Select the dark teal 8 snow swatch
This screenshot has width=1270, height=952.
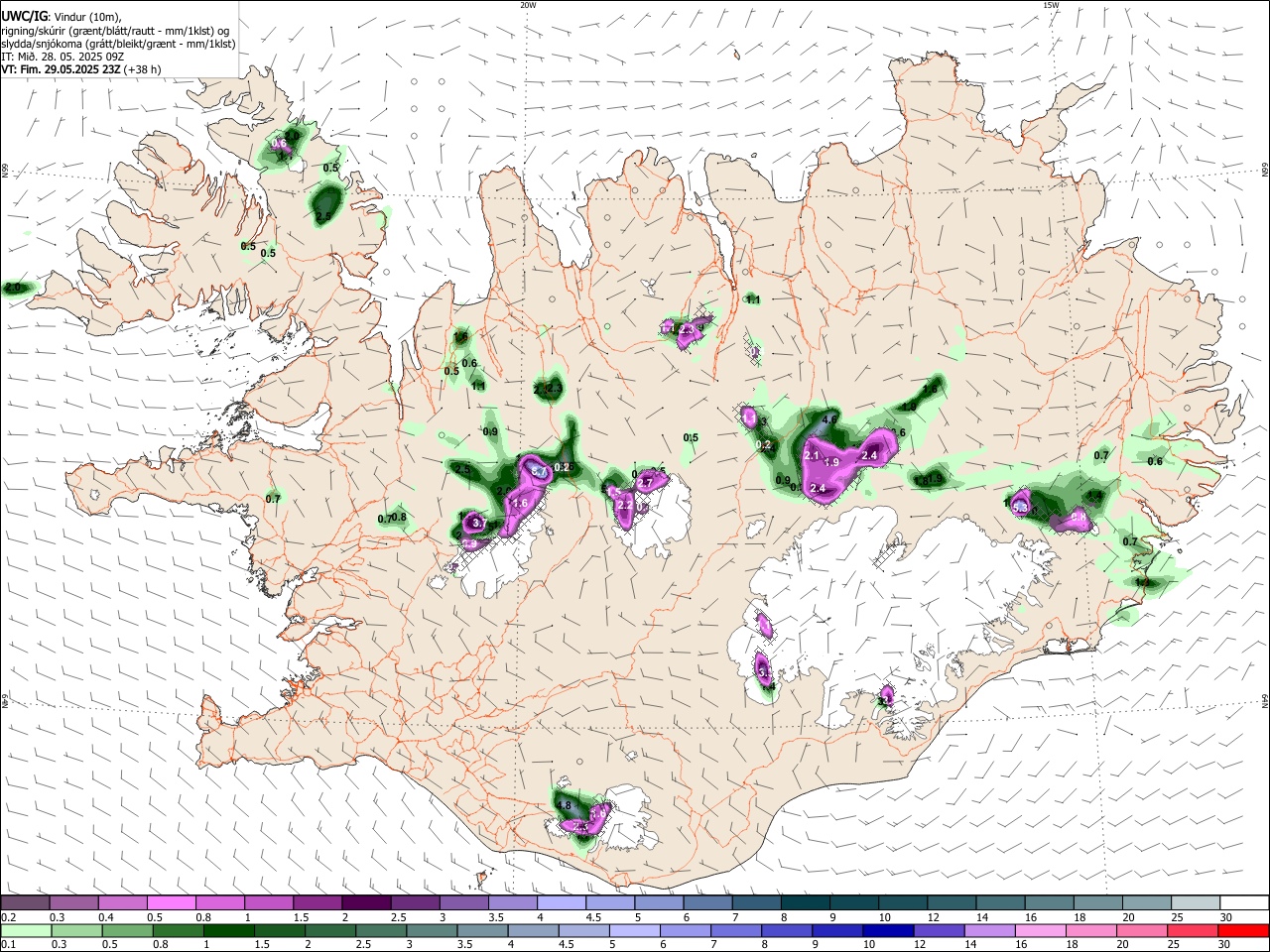(x=806, y=902)
